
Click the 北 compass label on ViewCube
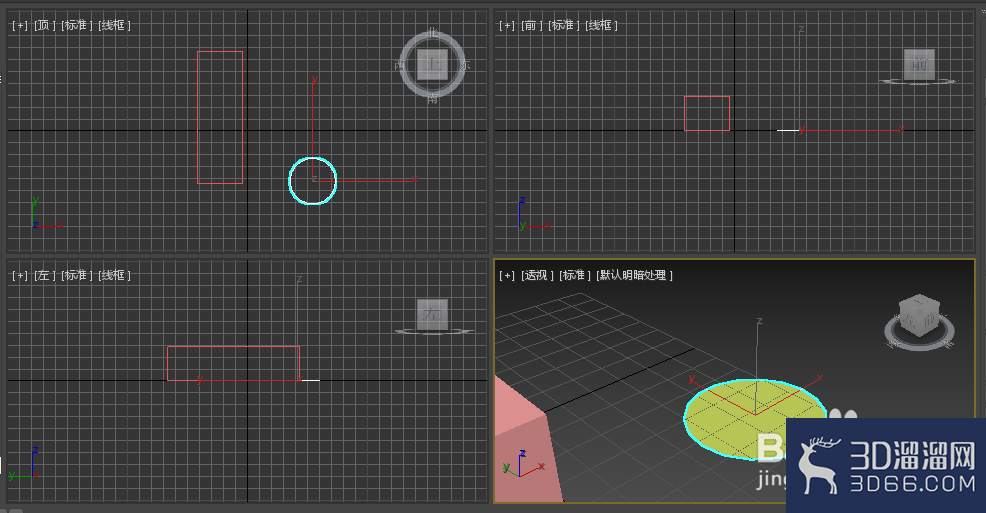point(433,32)
